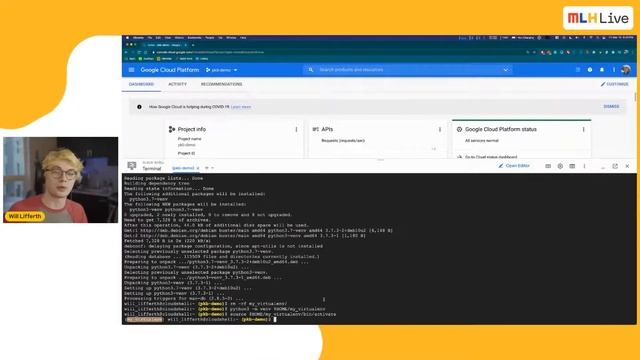This screenshot has height=360, width=640.
Task: Follow the Learn more link in COVID banner
Action: [241, 107]
